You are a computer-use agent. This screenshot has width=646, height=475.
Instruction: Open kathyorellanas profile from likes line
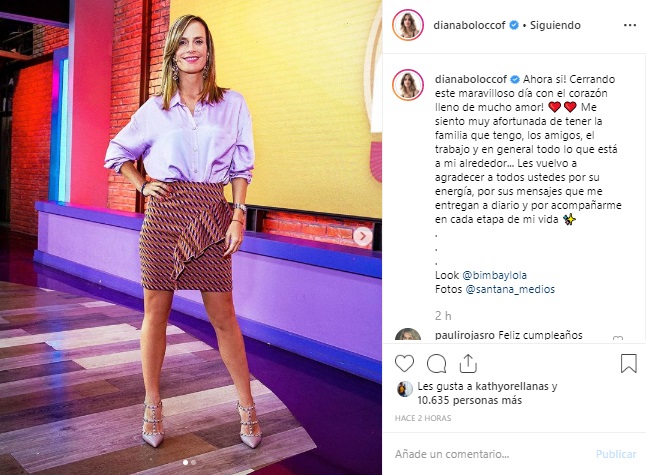point(512,386)
